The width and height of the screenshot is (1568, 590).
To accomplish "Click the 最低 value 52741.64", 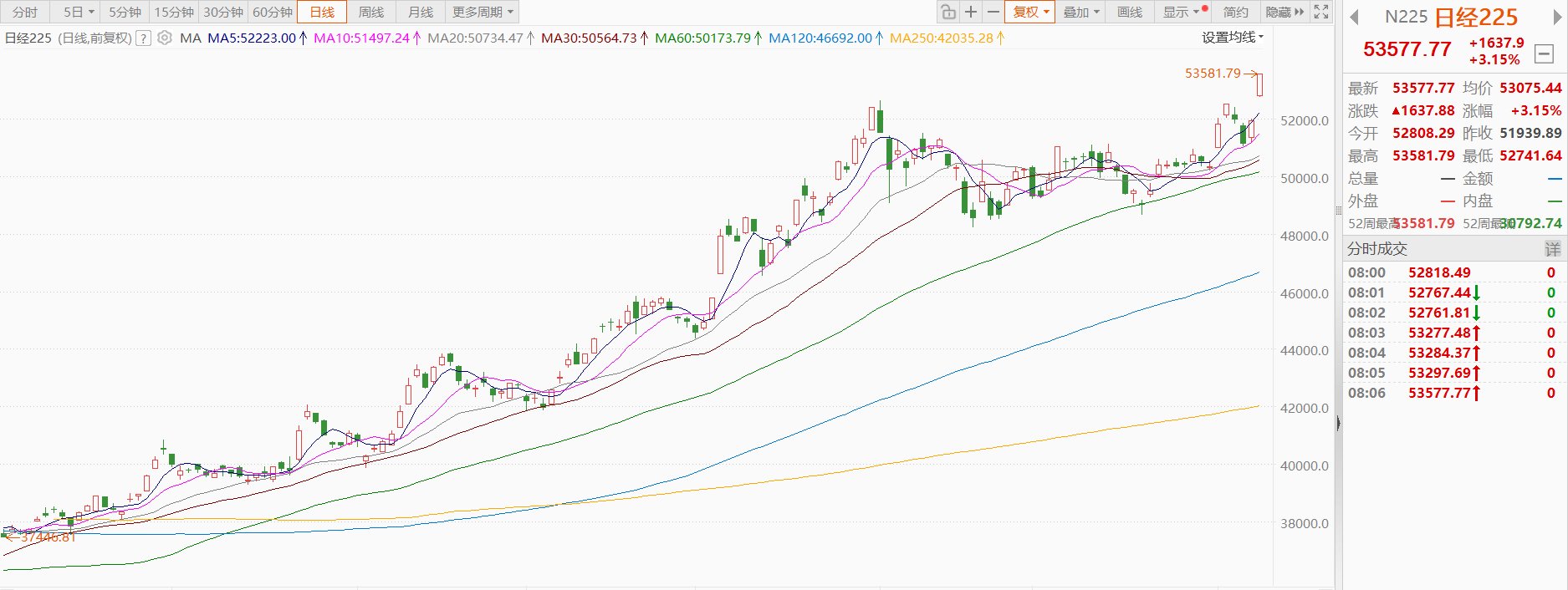I will pos(1530,155).
